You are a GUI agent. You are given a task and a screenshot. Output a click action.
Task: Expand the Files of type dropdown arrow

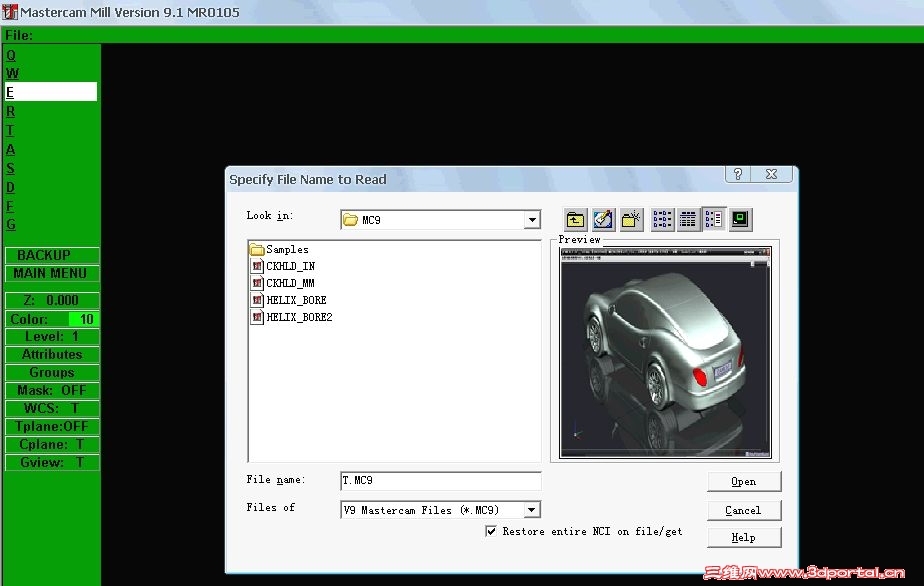click(x=532, y=510)
